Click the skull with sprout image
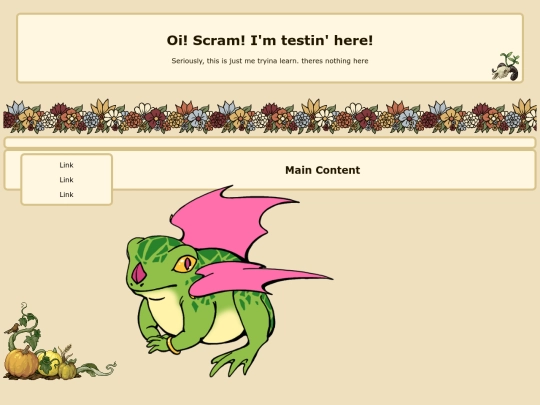Image resolution: width=540 pixels, height=405 pixels. pos(505,66)
